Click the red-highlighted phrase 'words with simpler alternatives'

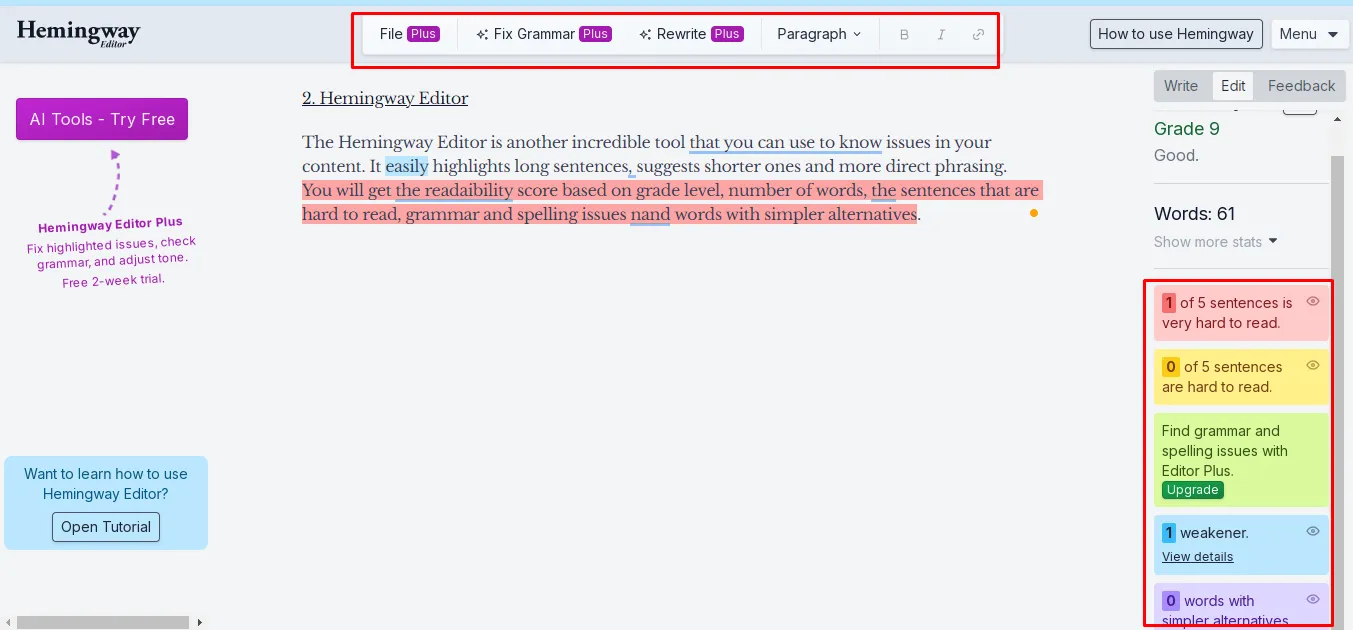tap(795, 214)
